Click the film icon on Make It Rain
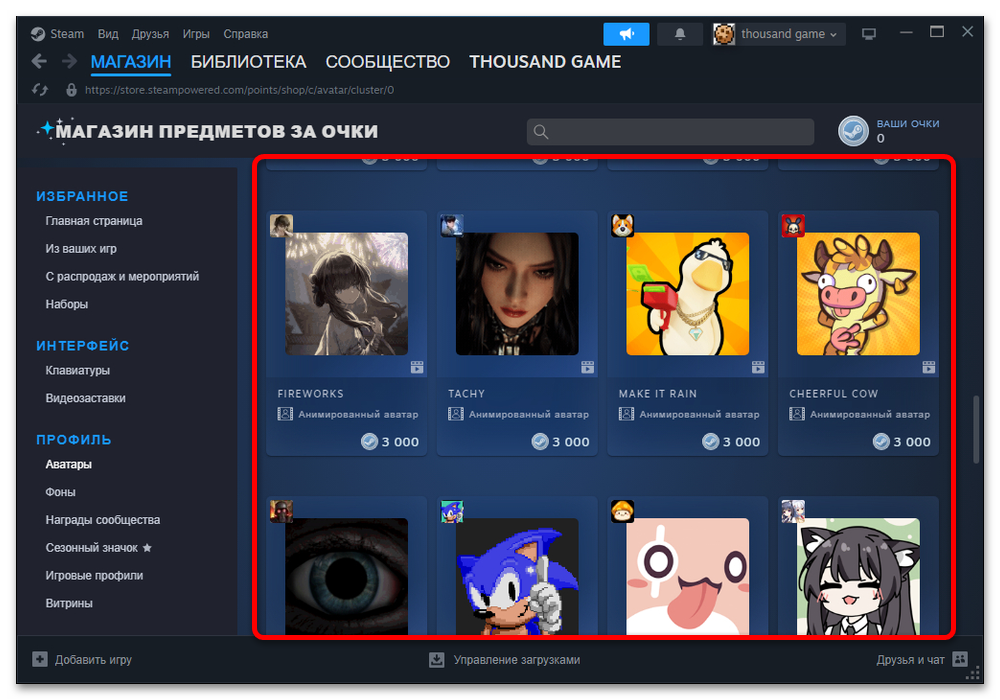The height and width of the screenshot is (700, 1000). pos(758,367)
